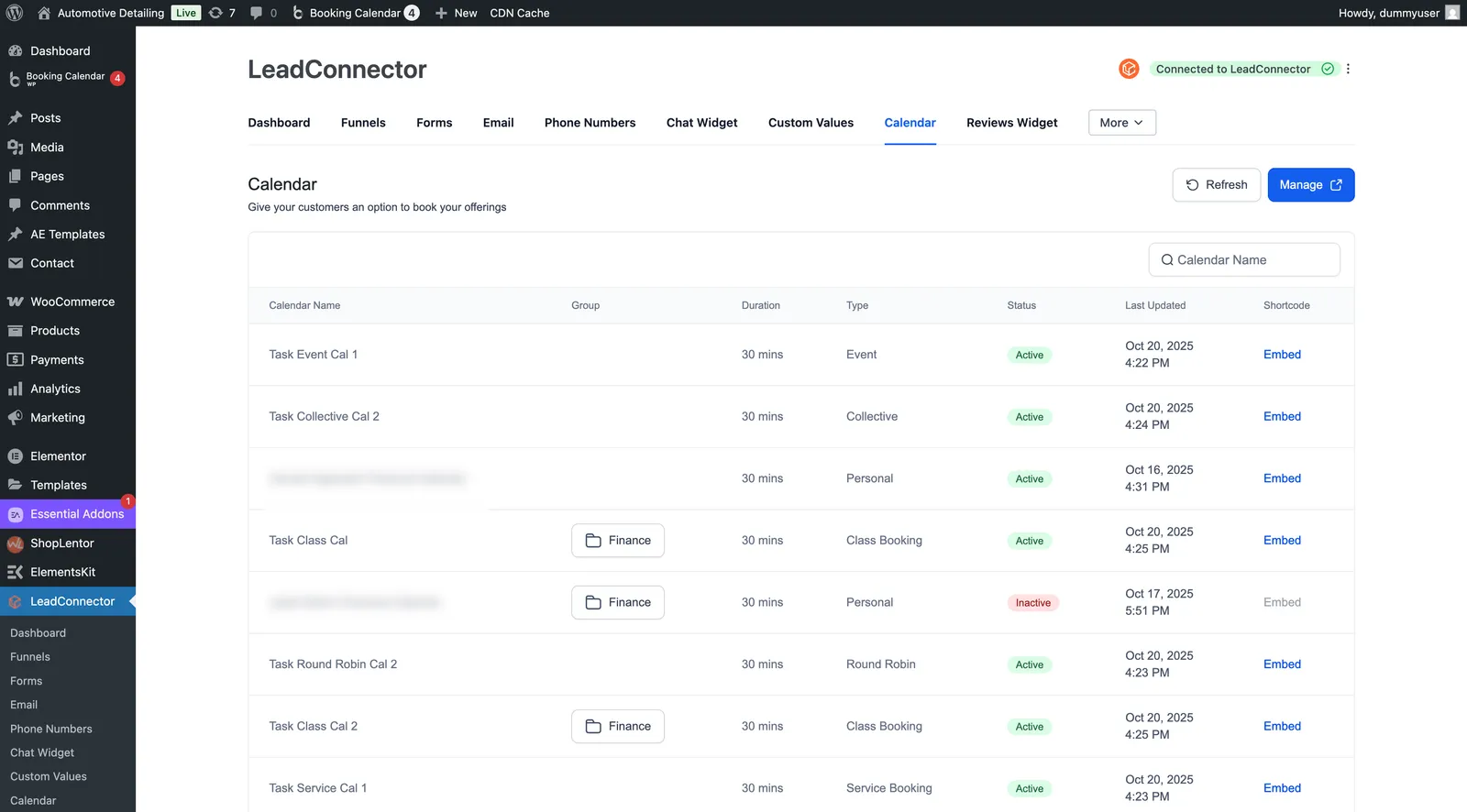Expand the More dropdown in navigation
Image resolution: width=1467 pixels, height=812 pixels.
coord(1121,123)
